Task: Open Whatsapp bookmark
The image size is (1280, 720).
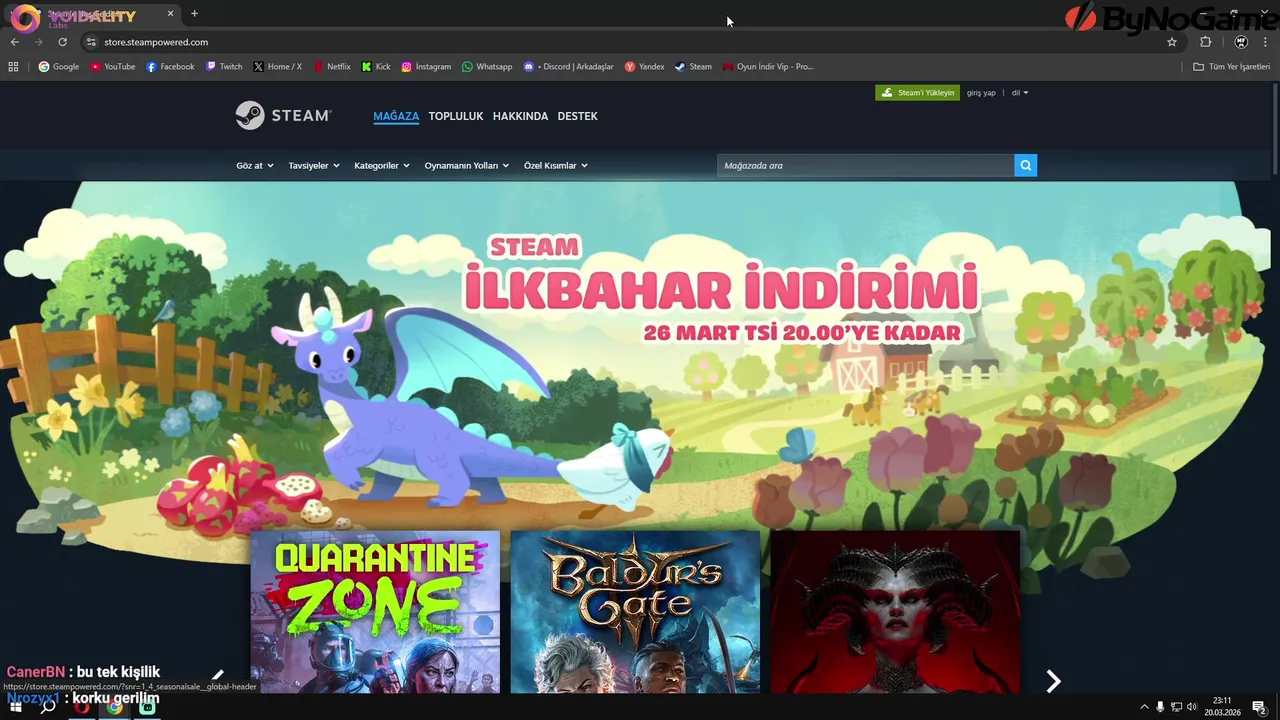Action: (487, 67)
